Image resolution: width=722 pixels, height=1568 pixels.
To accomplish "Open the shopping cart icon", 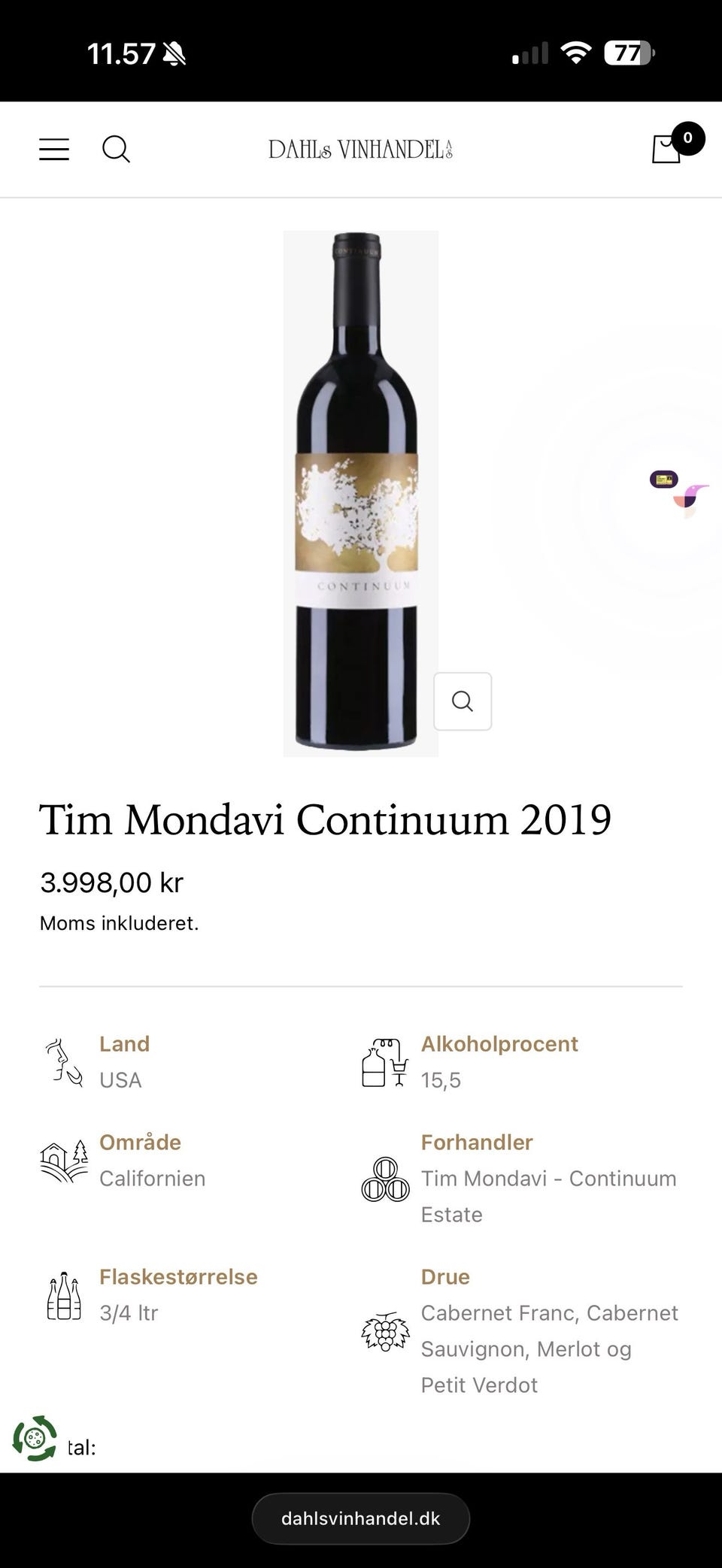I will tap(666, 150).
